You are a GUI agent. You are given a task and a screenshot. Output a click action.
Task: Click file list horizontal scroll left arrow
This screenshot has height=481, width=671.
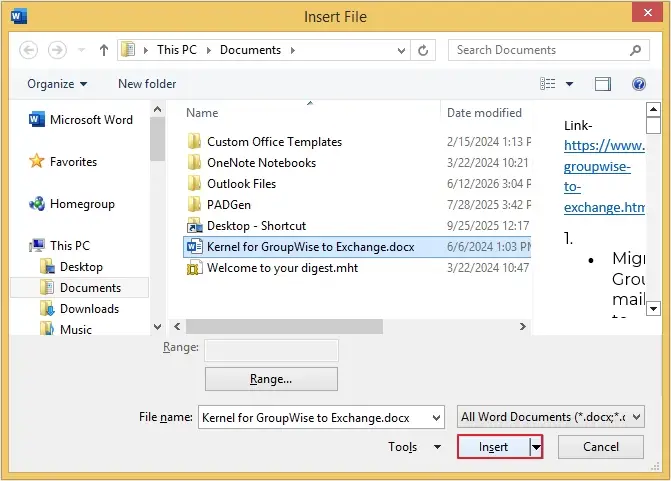click(177, 327)
